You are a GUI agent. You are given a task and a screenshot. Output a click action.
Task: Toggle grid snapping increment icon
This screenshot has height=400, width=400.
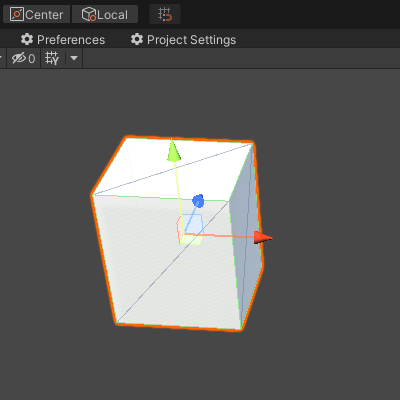point(165,14)
